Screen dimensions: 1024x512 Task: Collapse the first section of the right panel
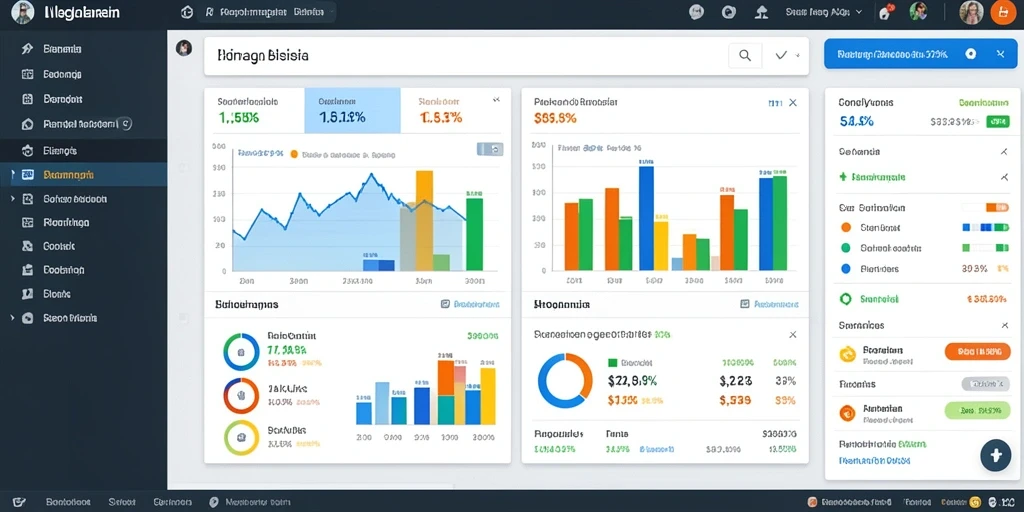coord(1004,152)
